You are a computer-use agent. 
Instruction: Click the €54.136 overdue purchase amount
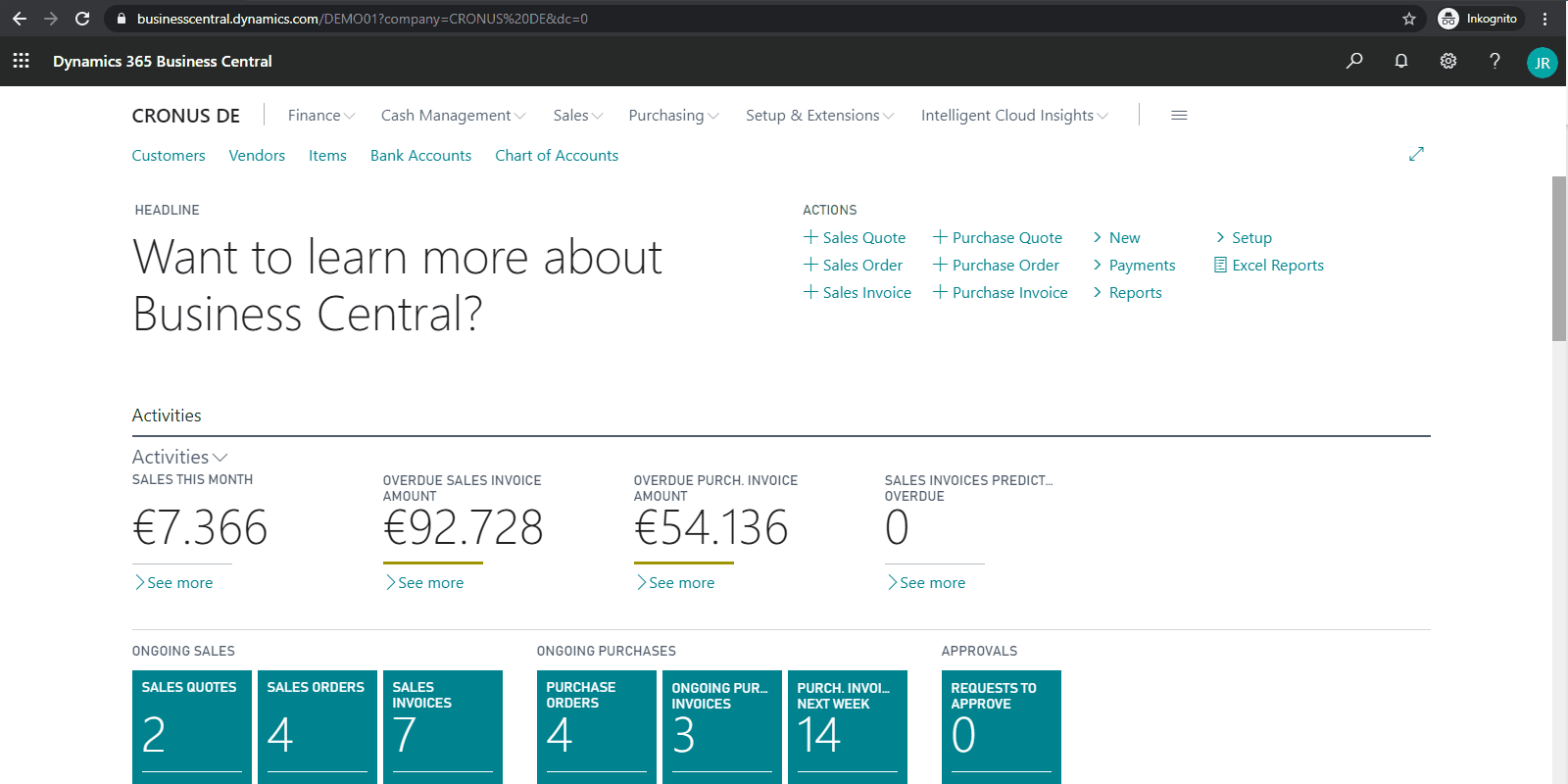click(711, 527)
